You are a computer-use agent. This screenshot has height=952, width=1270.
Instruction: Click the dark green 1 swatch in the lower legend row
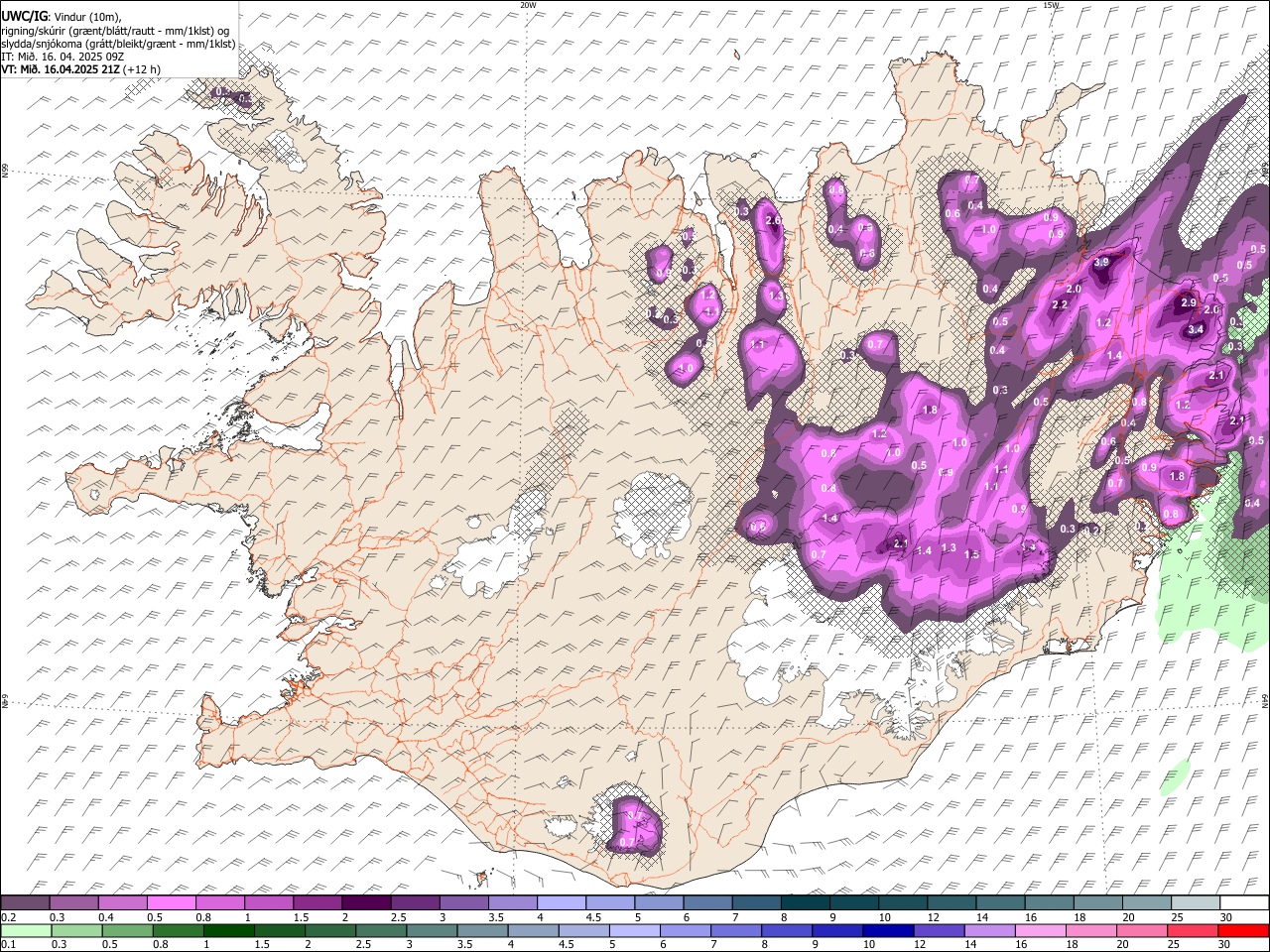pyautogui.click(x=228, y=930)
